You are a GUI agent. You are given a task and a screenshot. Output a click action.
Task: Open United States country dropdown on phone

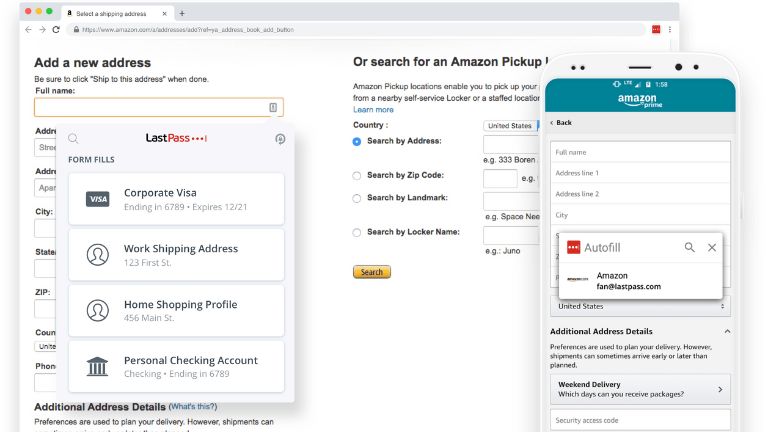tap(640, 306)
